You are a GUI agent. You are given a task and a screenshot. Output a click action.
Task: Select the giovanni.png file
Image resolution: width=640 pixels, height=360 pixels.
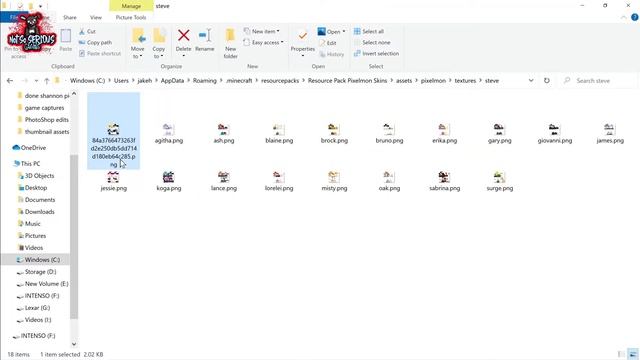click(x=555, y=133)
